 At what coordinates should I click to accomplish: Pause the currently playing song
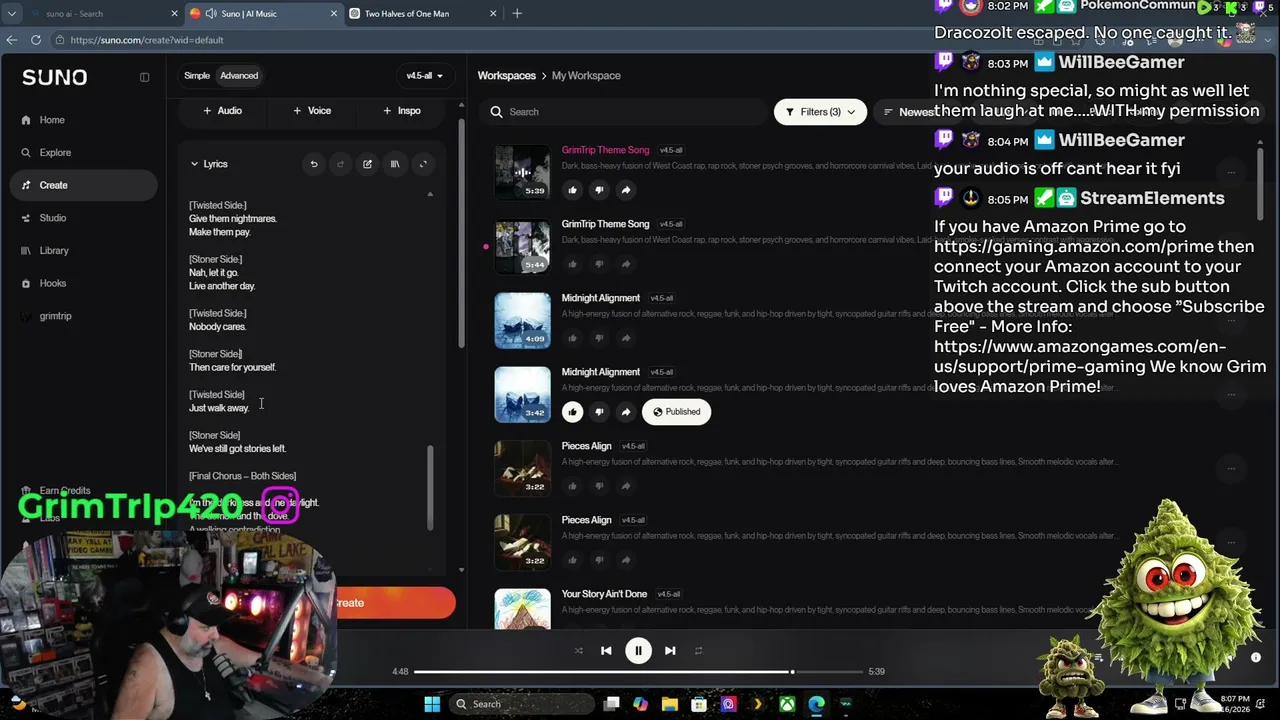pos(638,651)
